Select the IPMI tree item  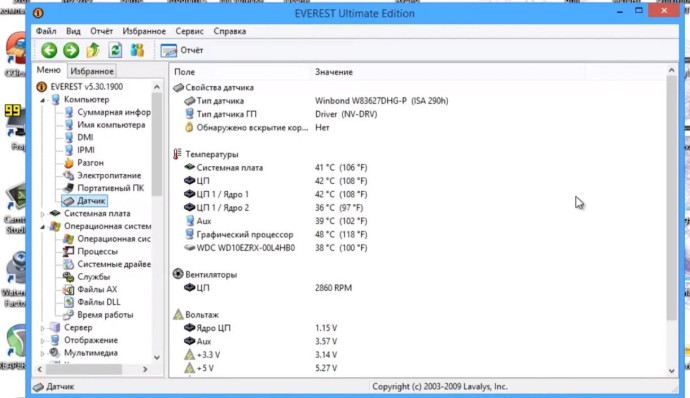86,150
